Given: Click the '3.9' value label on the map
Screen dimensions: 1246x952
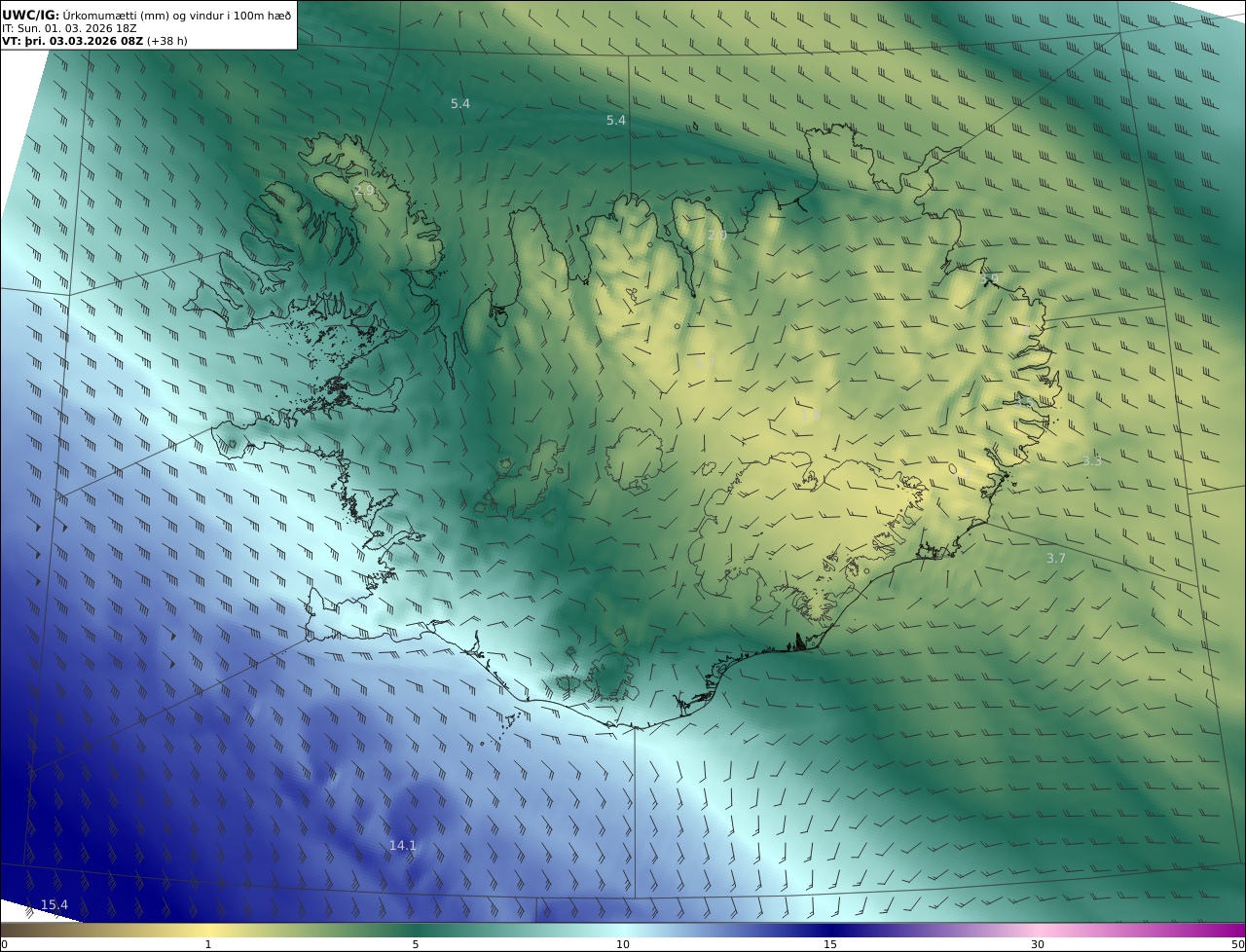Looking at the screenshot, I should [989, 279].
